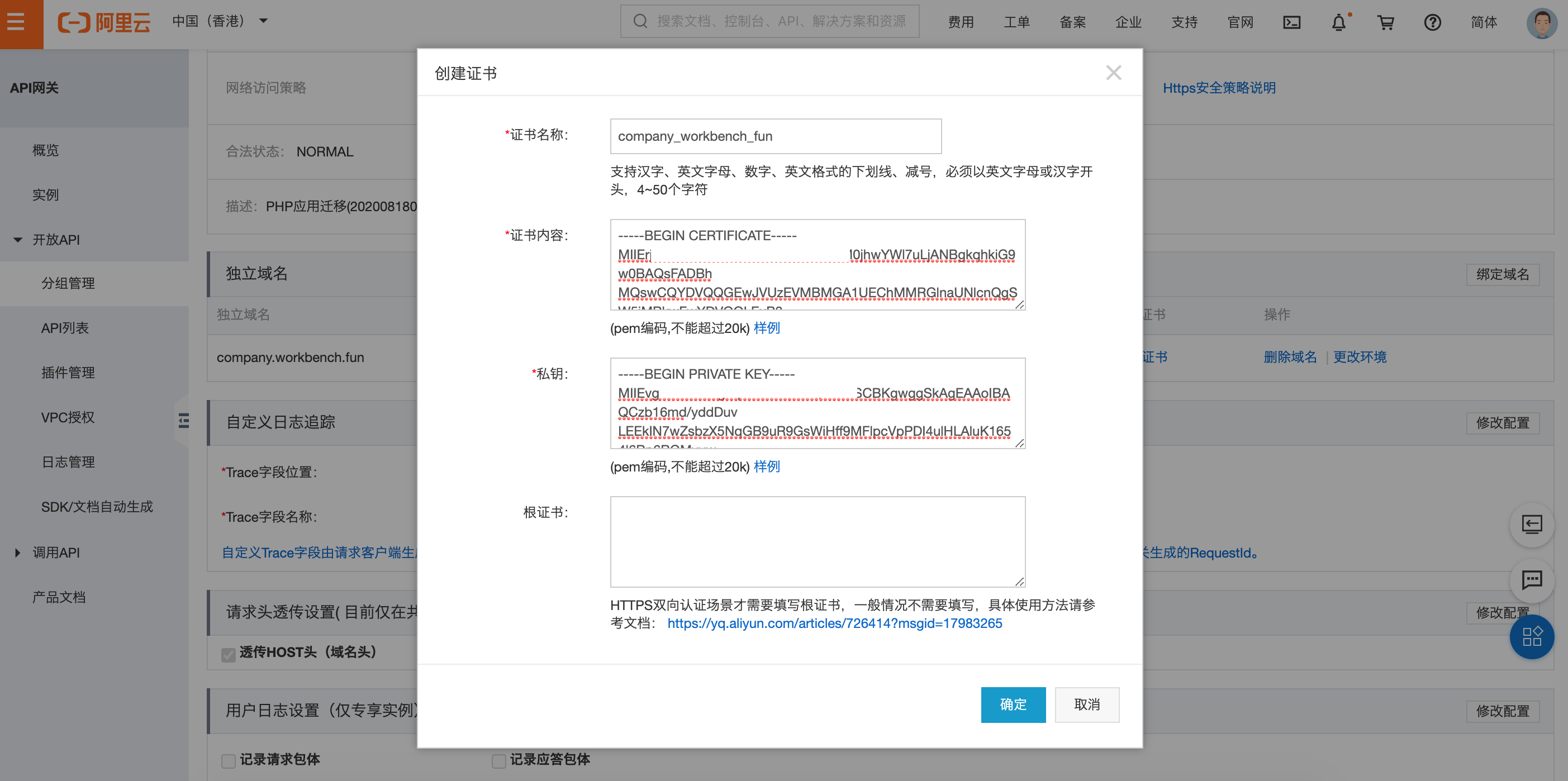Open the user avatar menu
Screen dimensions: 1568x781
[x=1541, y=23]
